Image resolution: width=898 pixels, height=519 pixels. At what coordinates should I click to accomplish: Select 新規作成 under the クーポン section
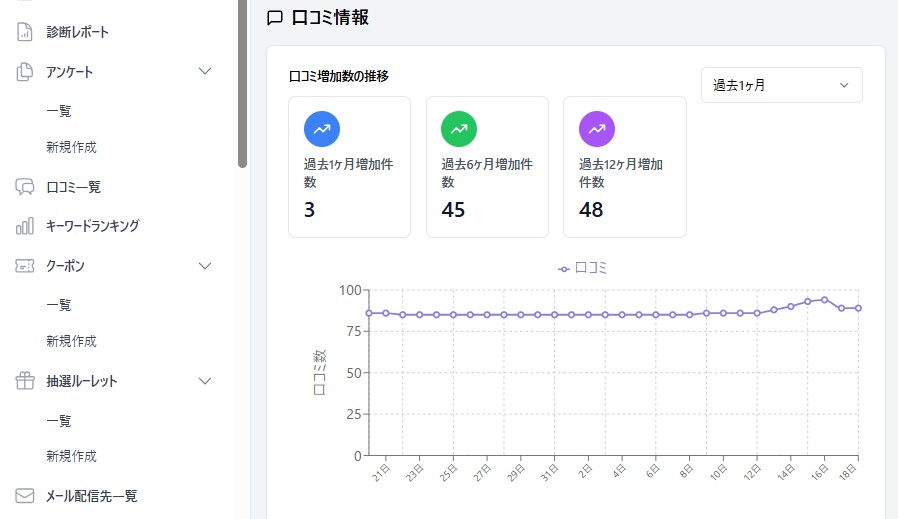71,341
